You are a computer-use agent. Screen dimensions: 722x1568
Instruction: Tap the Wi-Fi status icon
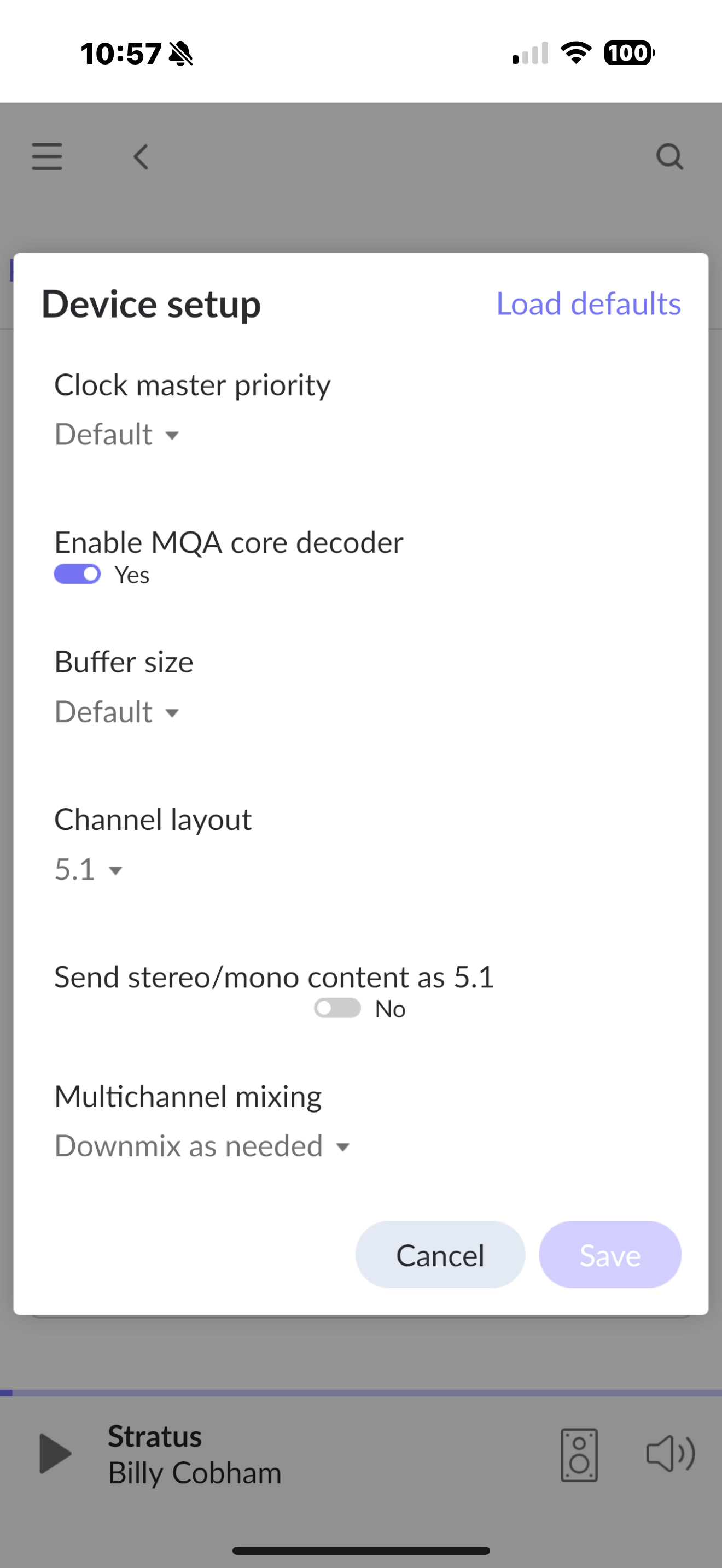[x=576, y=53]
